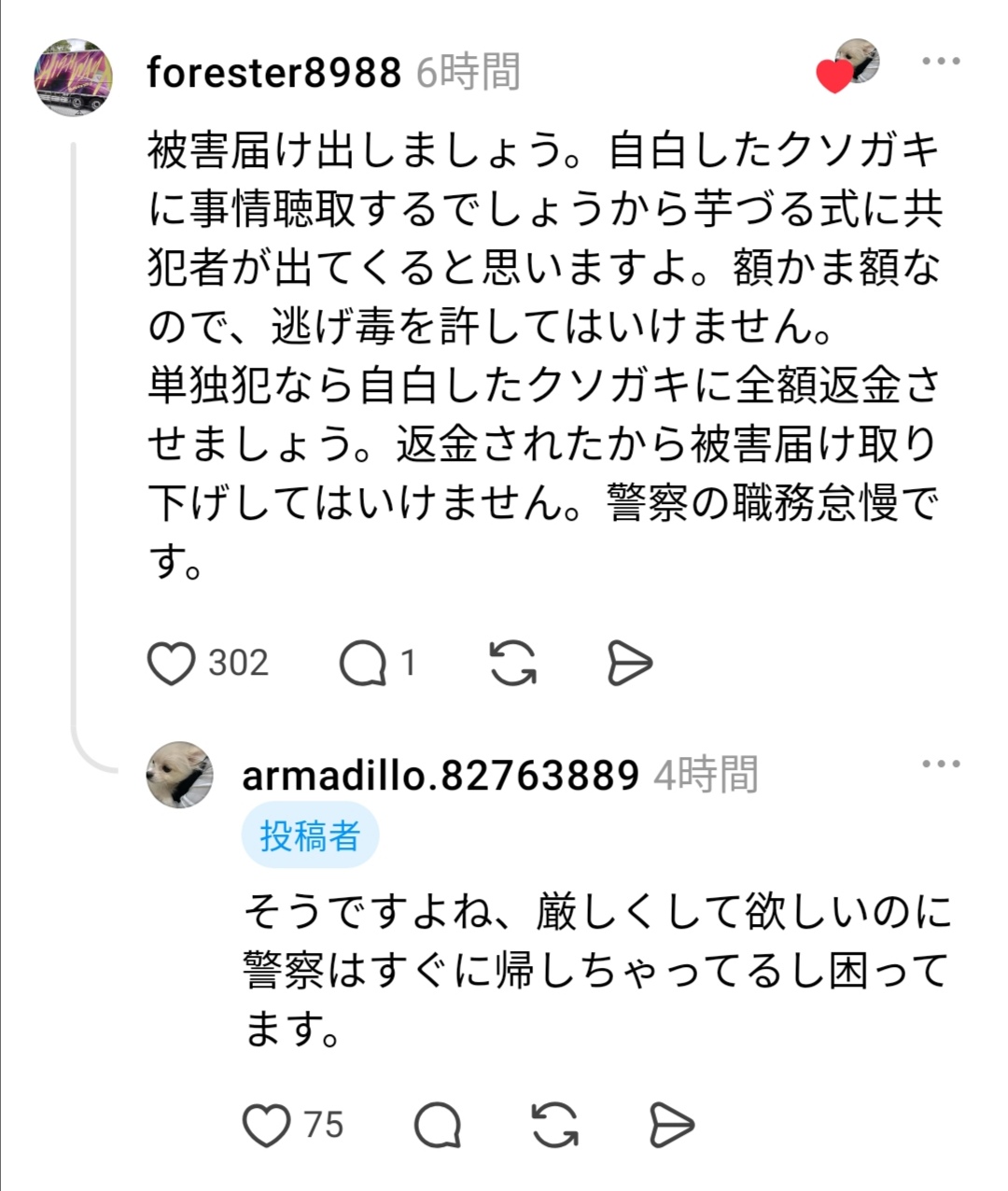
Task: Tap the 投稿者 author badge
Action: (x=310, y=835)
